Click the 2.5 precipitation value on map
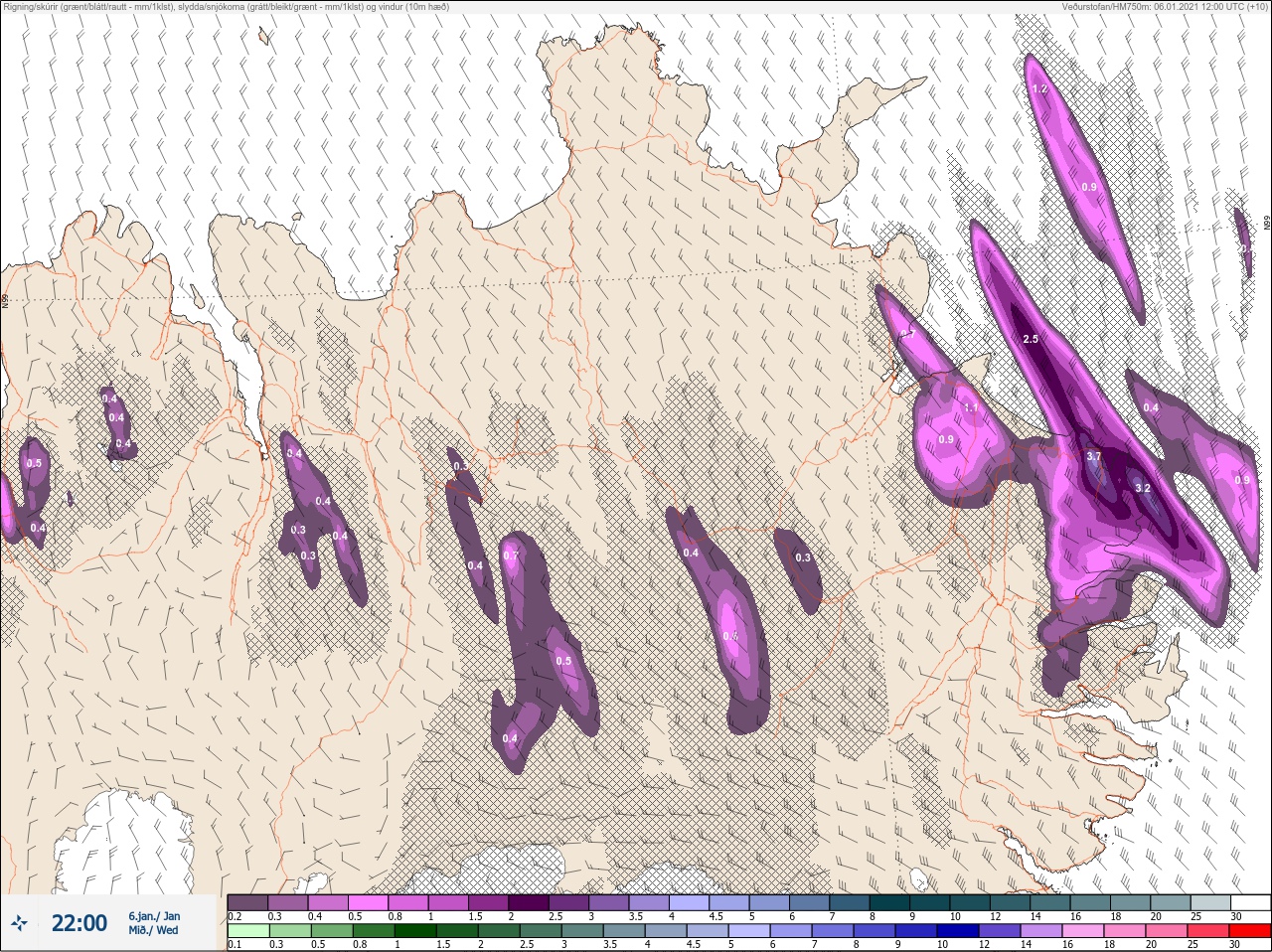This screenshot has height=952, width=1272. coord(1031,339)
